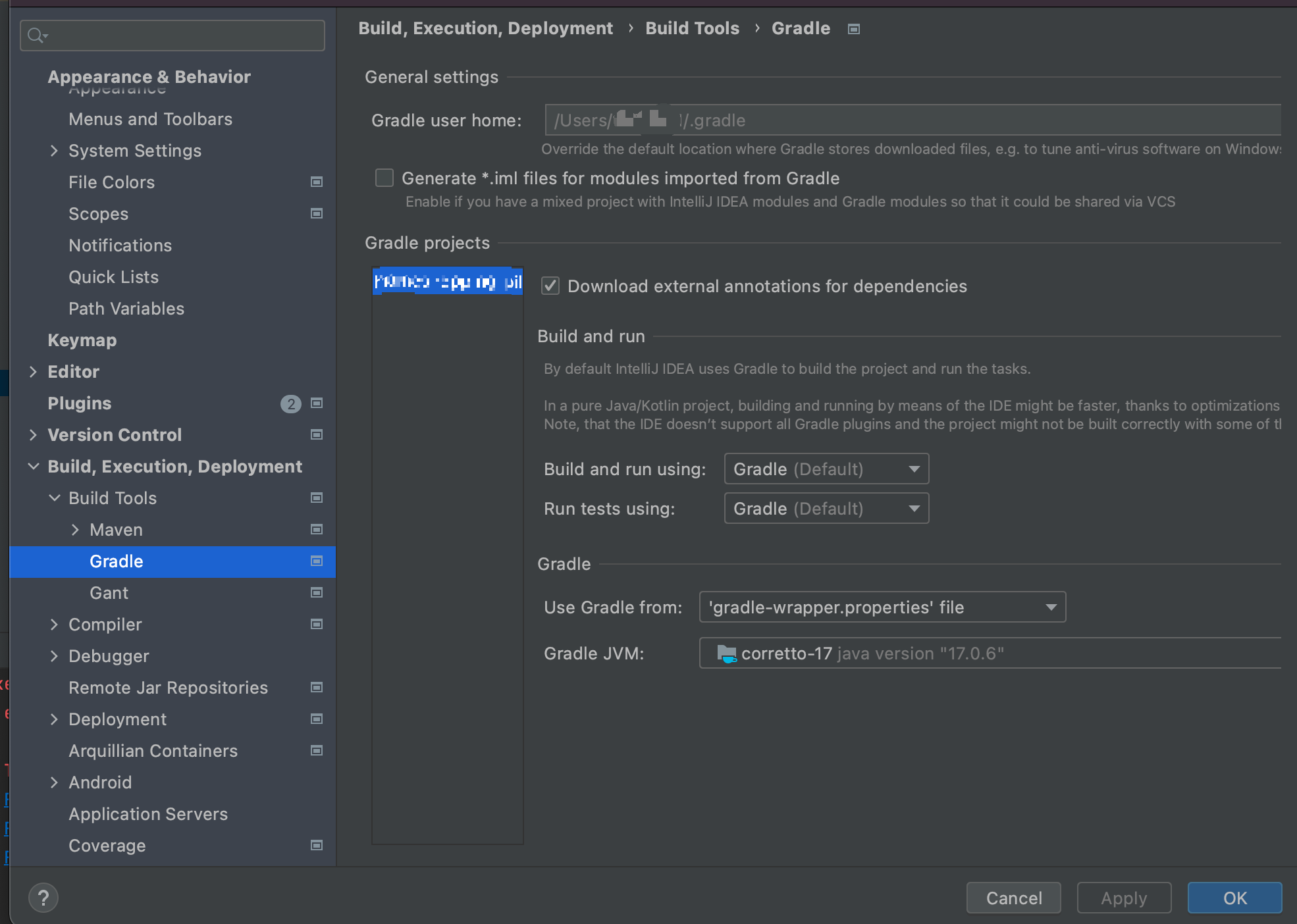The image size is (1297, 924).
Task: Open help with the question mark button
Action: tap(43, 898)
